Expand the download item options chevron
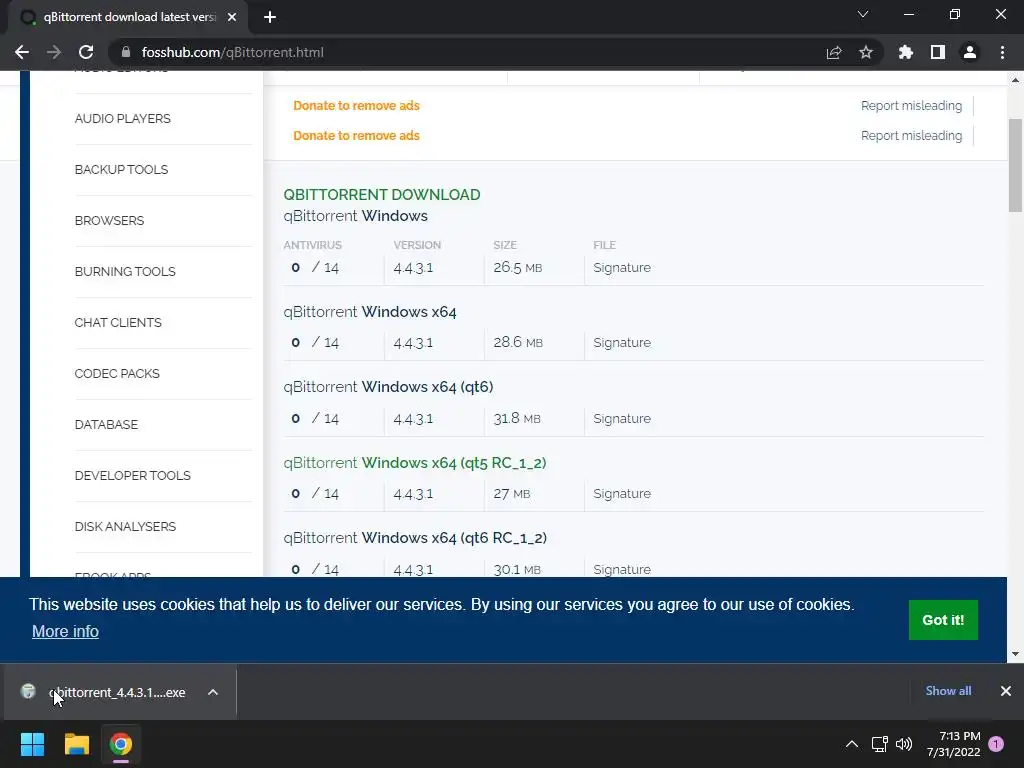Image resolution: width=1024 pixels, height=768 pixels. pyautogui.click(x=213, y=692)
